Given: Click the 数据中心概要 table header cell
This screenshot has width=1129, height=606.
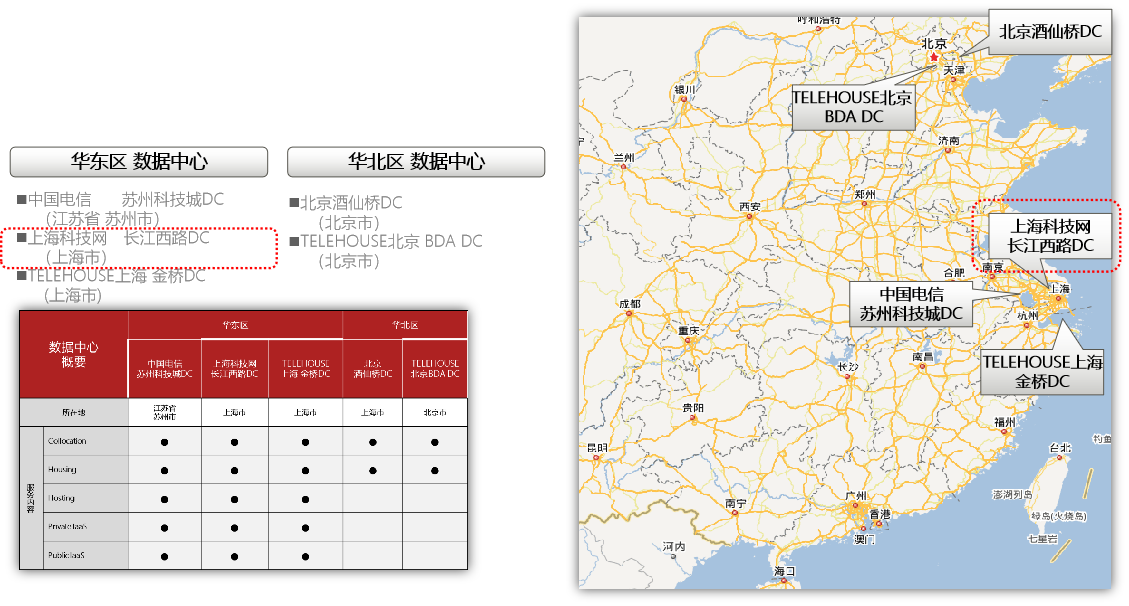Looking at the screenshot, I should (x=73, y=354).
